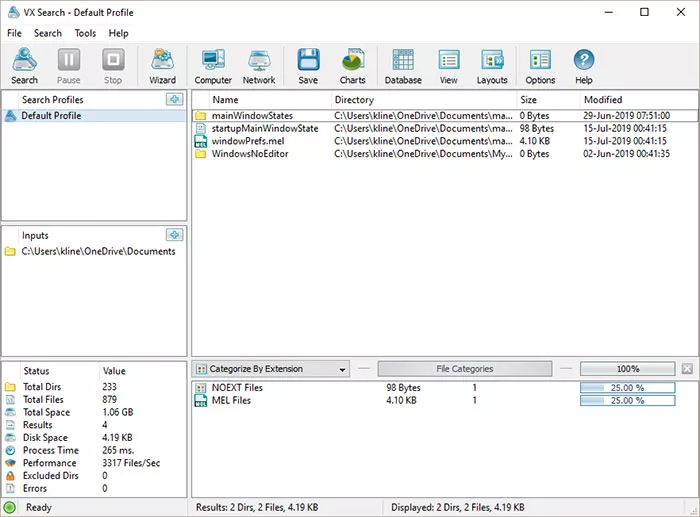This screenshot has height=517, width=700.
Task: Open the Search menu
Action: (x=48, y=33)
